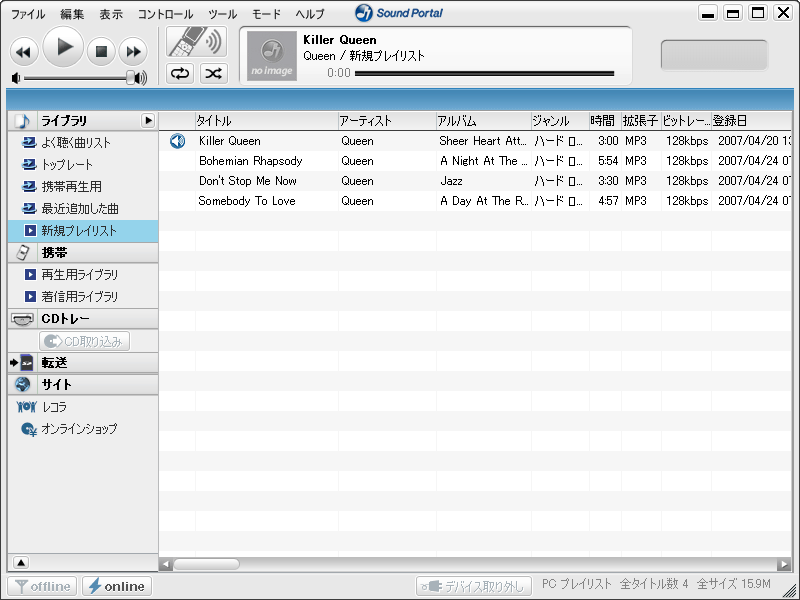Viewport: 800px width, 600px height.
Task: Click the loud speaker icon beside volume slider
Action: (141, 78)
